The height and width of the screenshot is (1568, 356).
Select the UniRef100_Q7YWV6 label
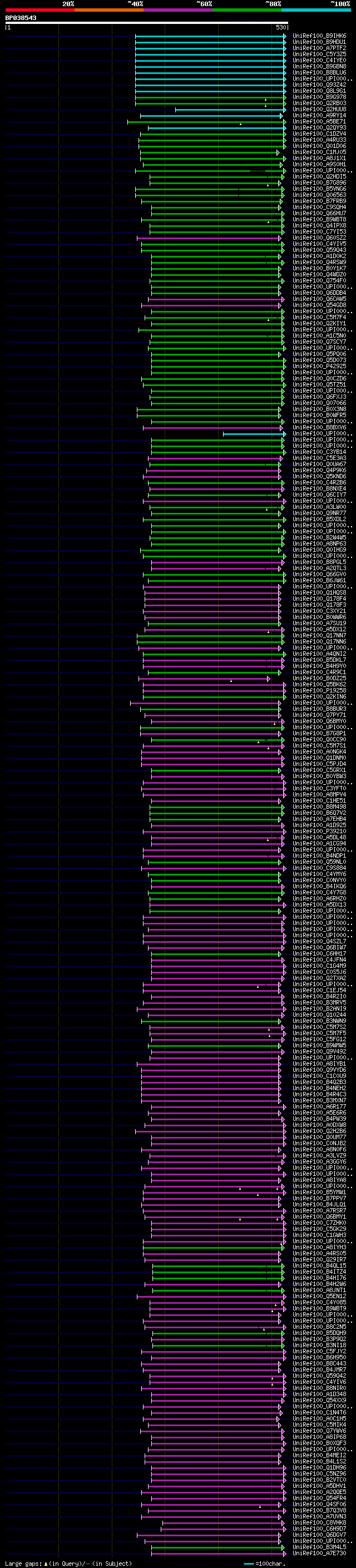click(319, 1431)
